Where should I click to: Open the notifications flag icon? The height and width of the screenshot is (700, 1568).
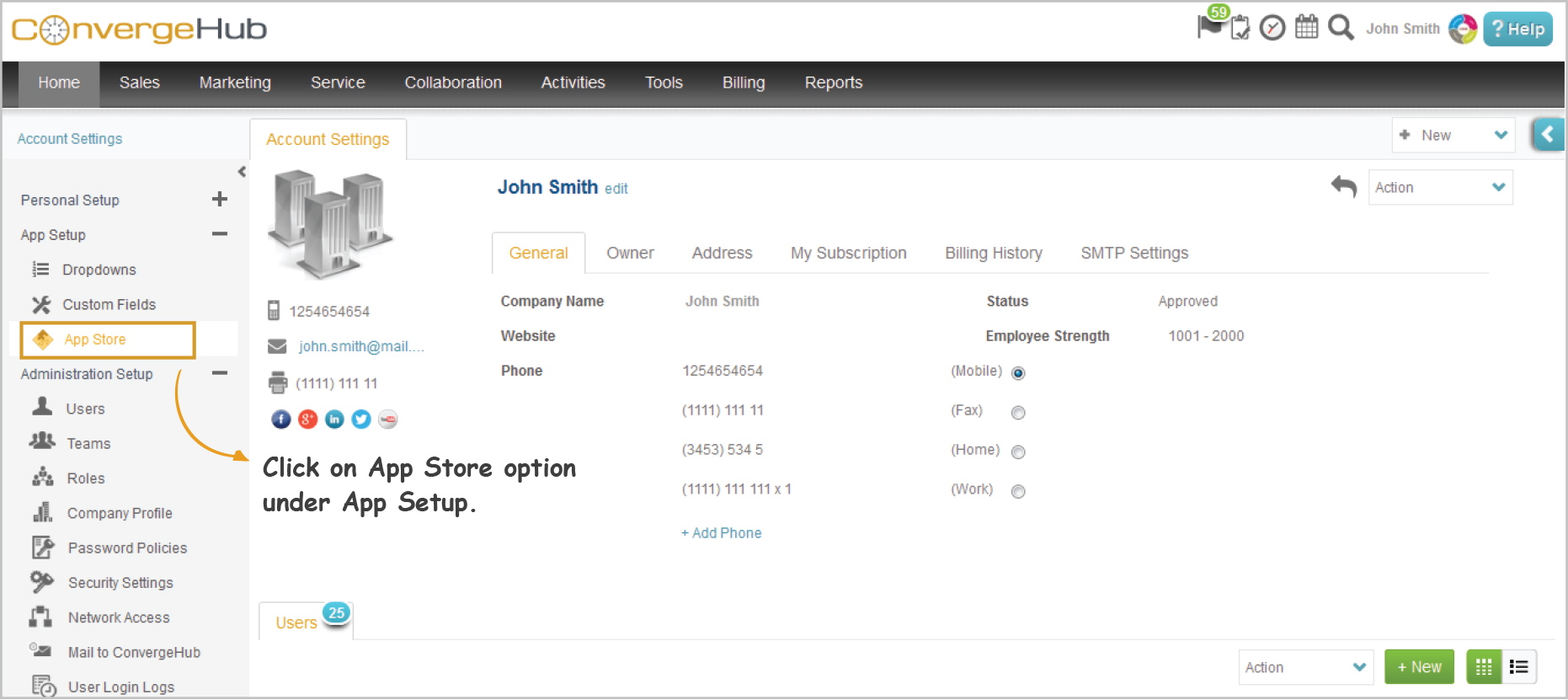click(1210, 25)
